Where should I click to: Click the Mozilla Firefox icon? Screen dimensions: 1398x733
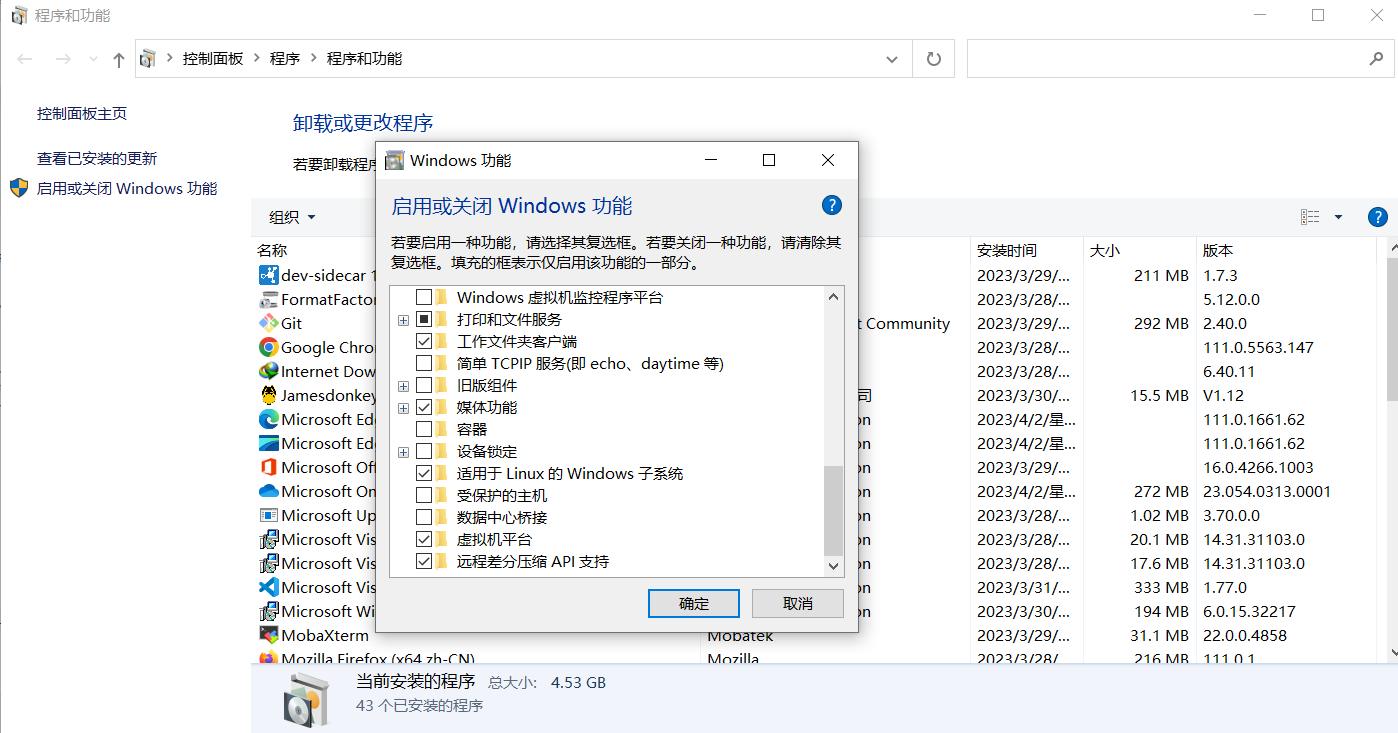point(268,658)
